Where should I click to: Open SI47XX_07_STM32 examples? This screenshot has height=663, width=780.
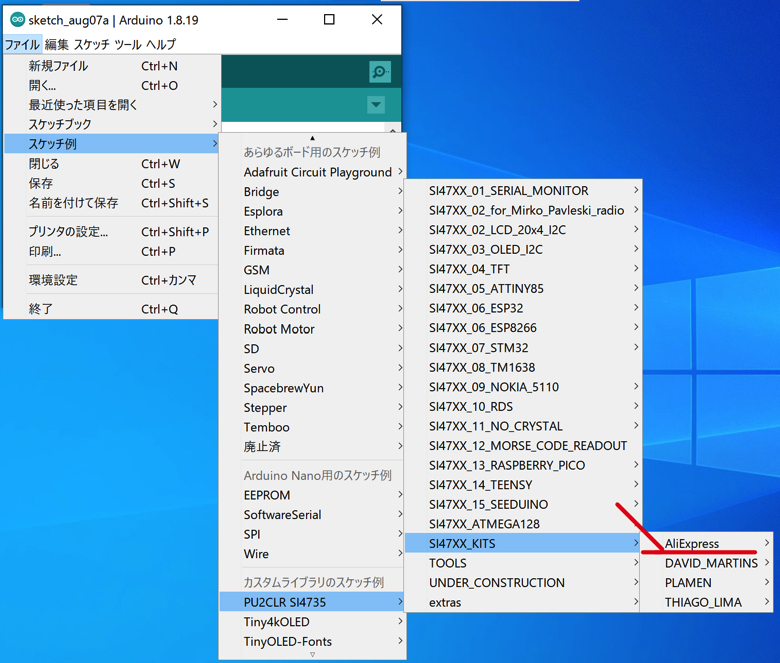pos(523,348)
